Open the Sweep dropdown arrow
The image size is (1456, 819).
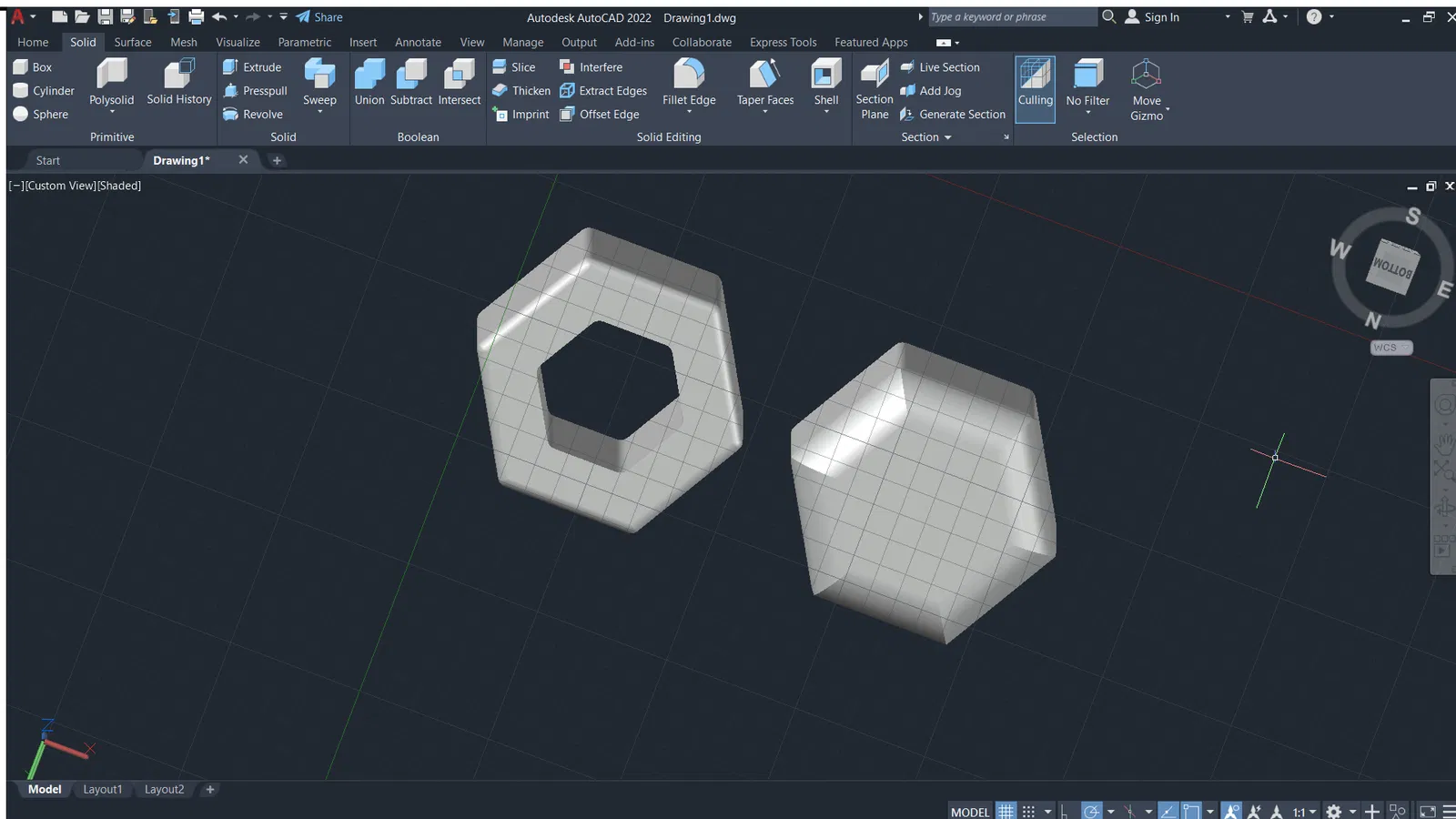(319, 112)
